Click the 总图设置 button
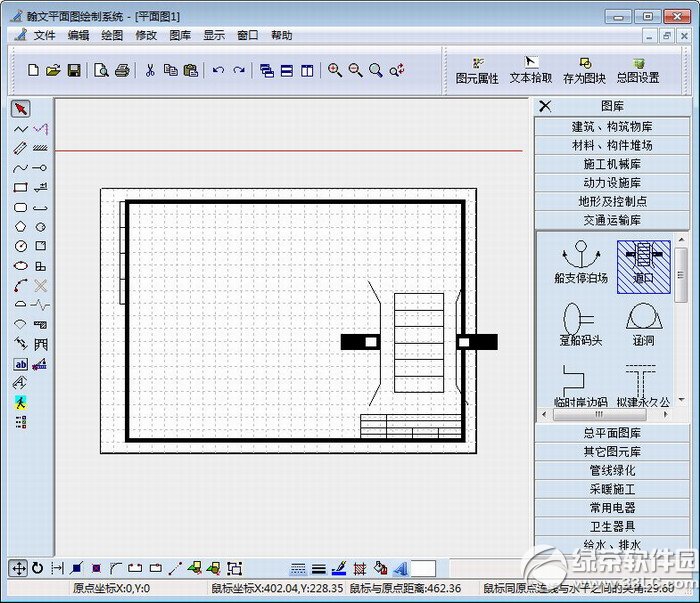 [638, 71]
